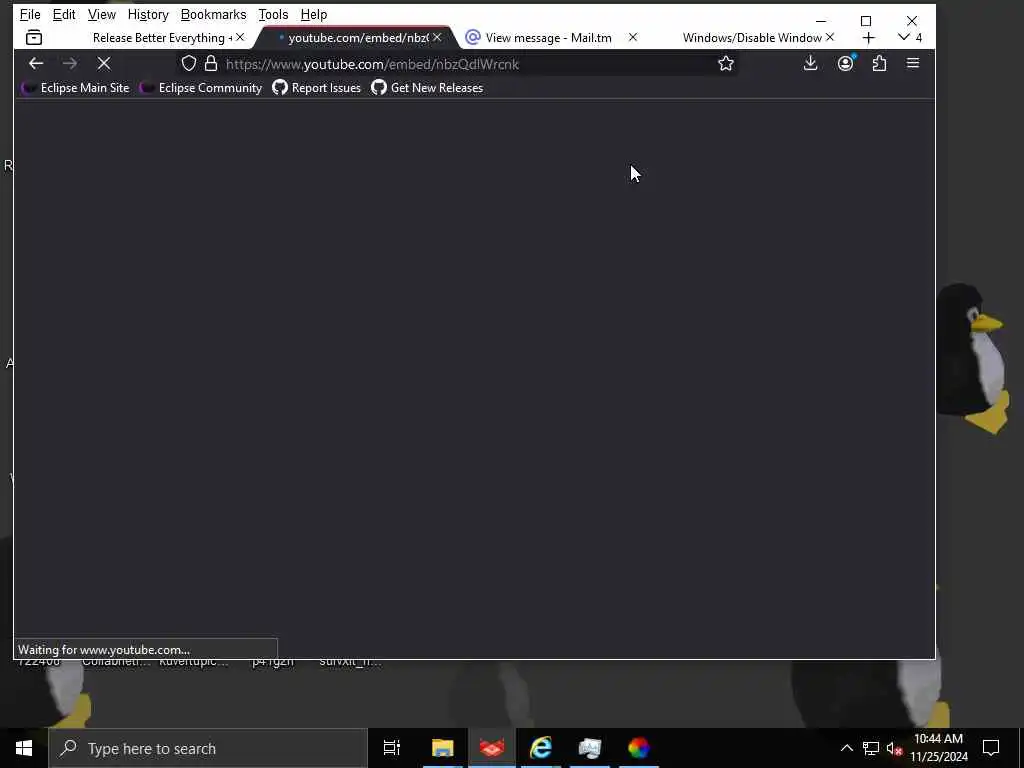Expand the list all tabs chevron
This screenshot has height=768, width=1024.
(x=904, y=37)
